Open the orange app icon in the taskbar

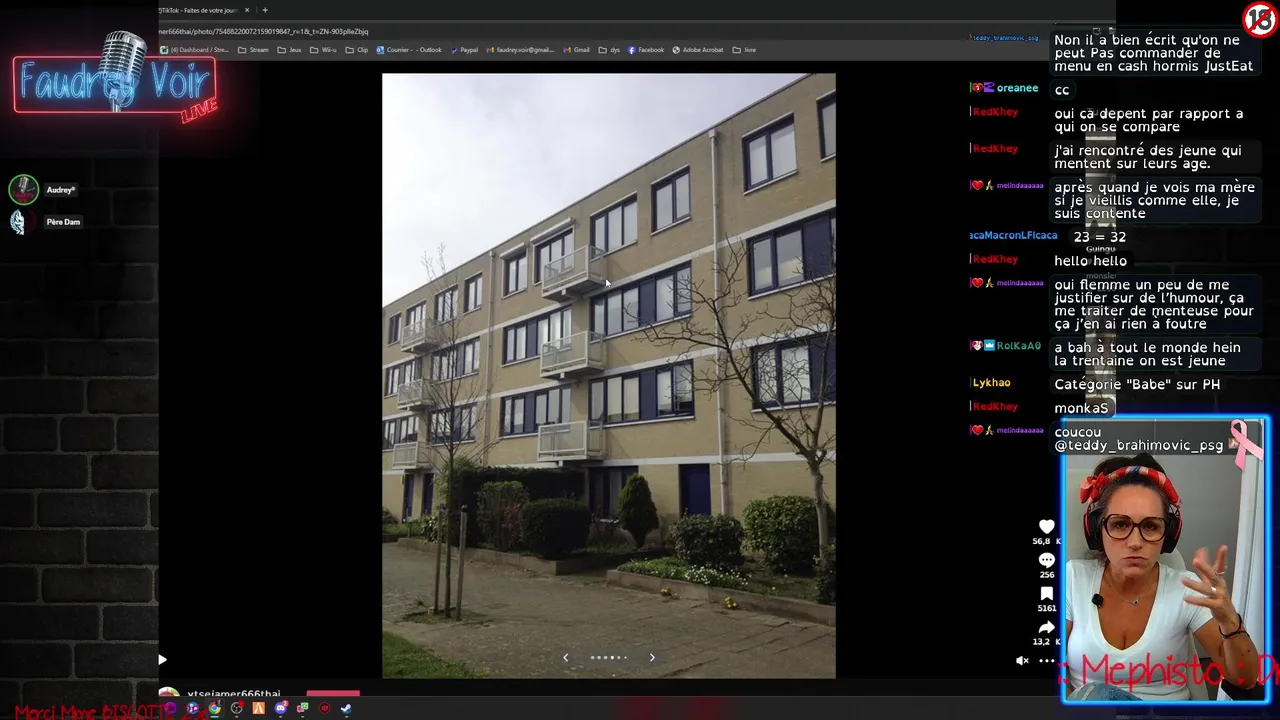point(258,708)
